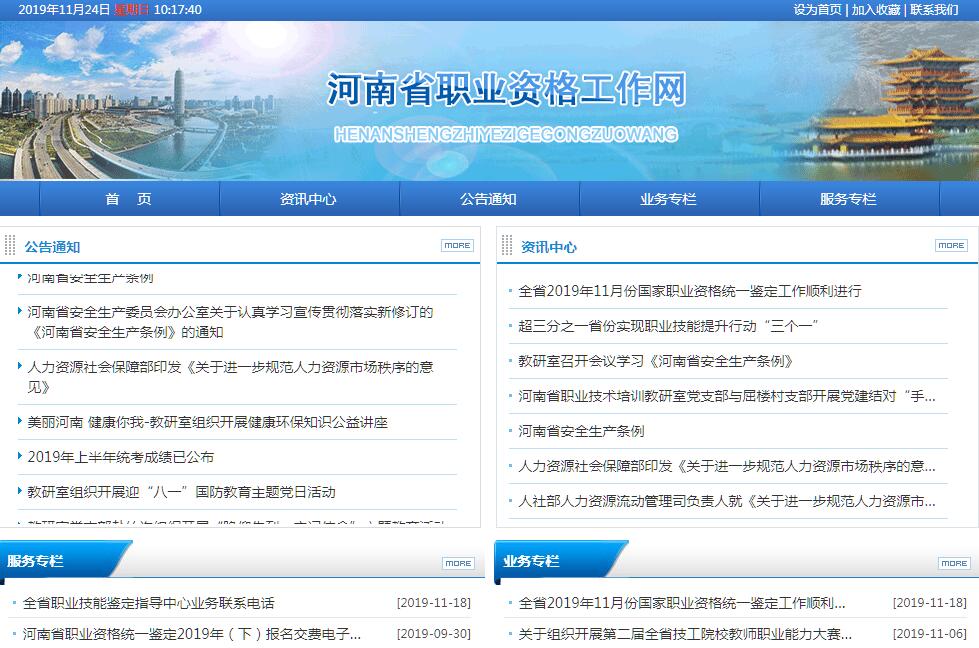Viewport: 979px width, 648px height.
Task: Open 教研室组织开展迎"八一"国防教育主题党日活动 announcement
Action: coord(181,492)
